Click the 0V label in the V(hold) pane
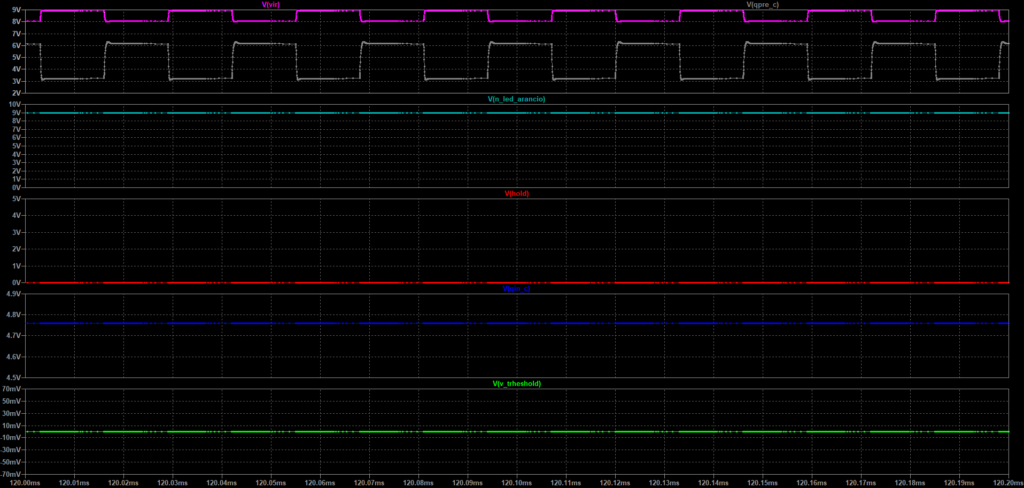Screen dimensions: 1024x488 (17, 283)
